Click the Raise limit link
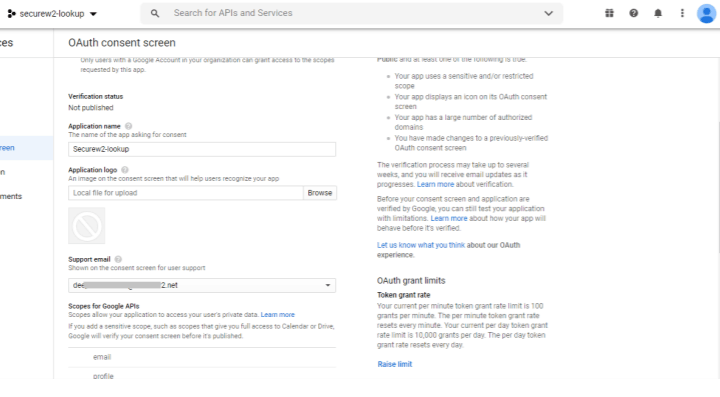This screenshot has width=720, height=397. (395, 364)
